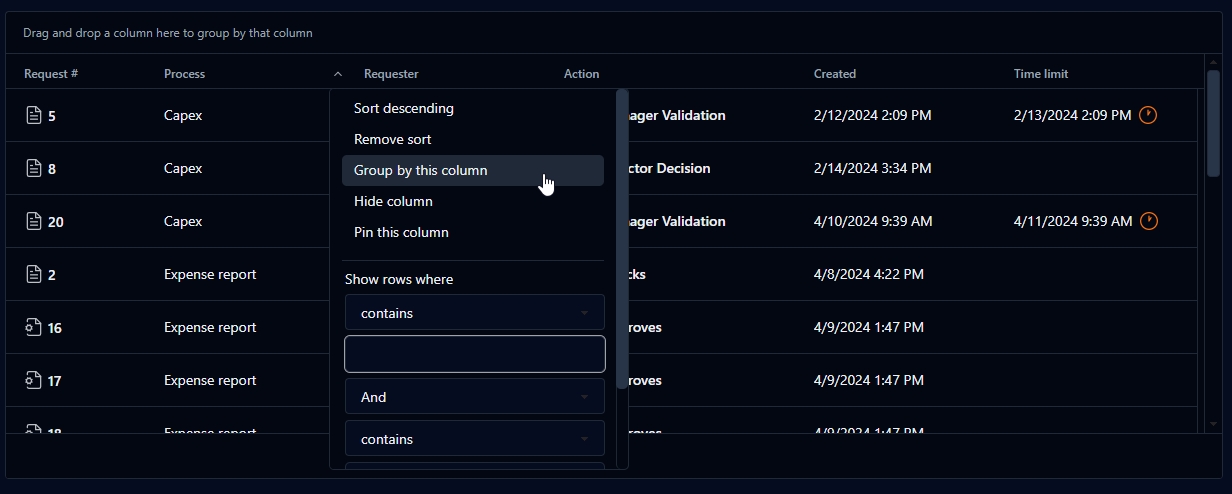The height and width of the screenshot is (494, 1232).
Task: Click the document icon for request 2
Action: pos(34,274)
